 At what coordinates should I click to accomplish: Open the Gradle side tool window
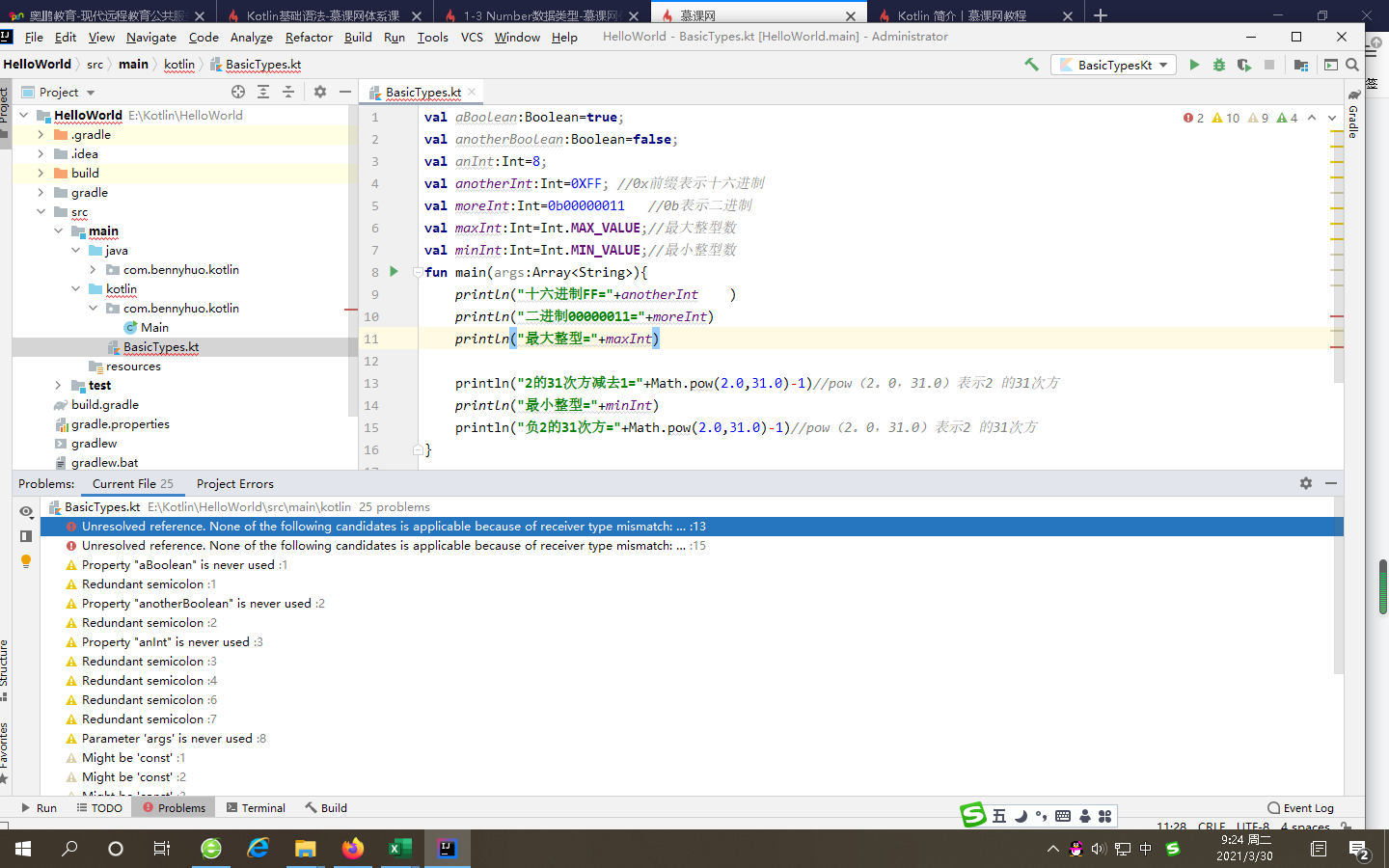[x=1353, y=116]
